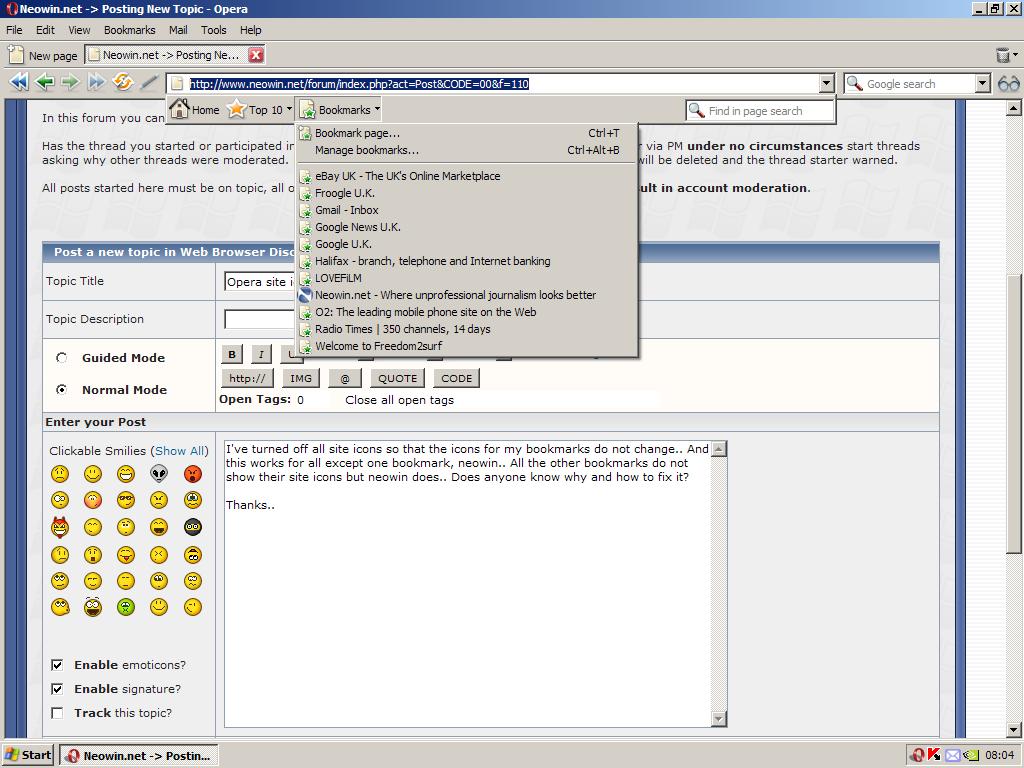This screenshot has height=768, width=1024.
Task: Open the Mail menu
Action: (x=178, y=30)
